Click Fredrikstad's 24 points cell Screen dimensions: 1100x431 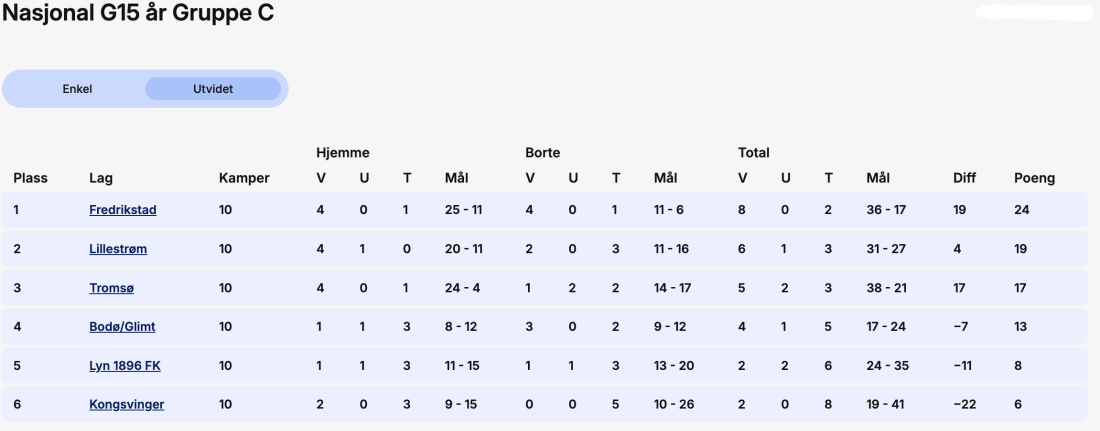coord(1021,210)
